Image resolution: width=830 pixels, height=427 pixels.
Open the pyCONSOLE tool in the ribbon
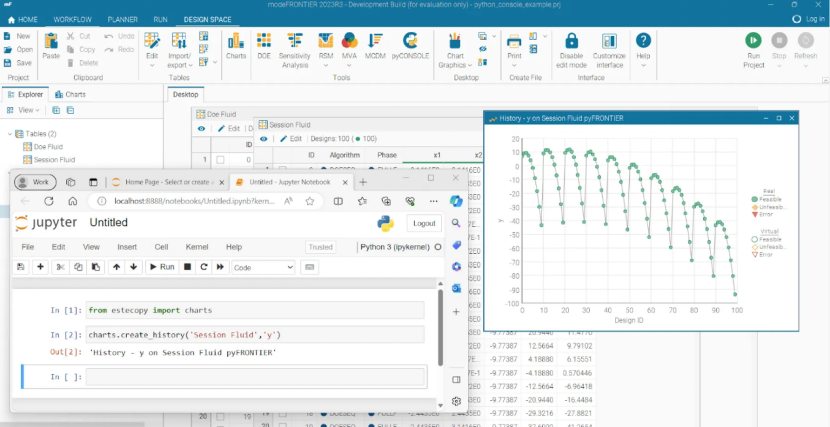[x=410, y=46]
